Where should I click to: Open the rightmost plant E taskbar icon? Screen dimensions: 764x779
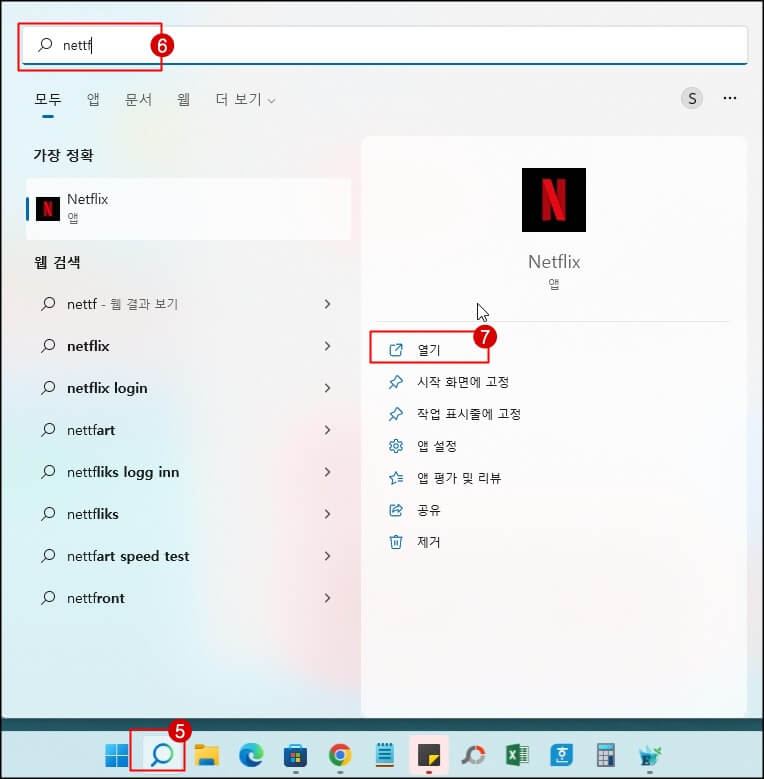point(650,756)
